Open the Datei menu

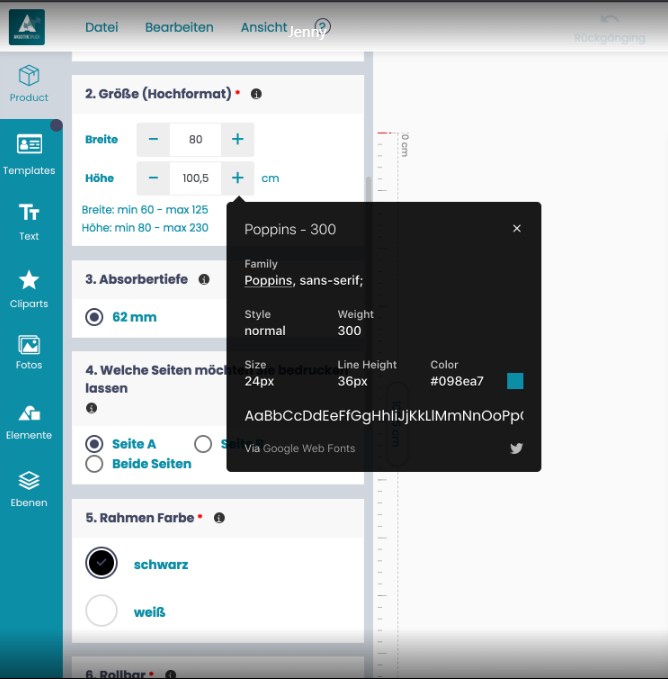[x=102, y=27]
